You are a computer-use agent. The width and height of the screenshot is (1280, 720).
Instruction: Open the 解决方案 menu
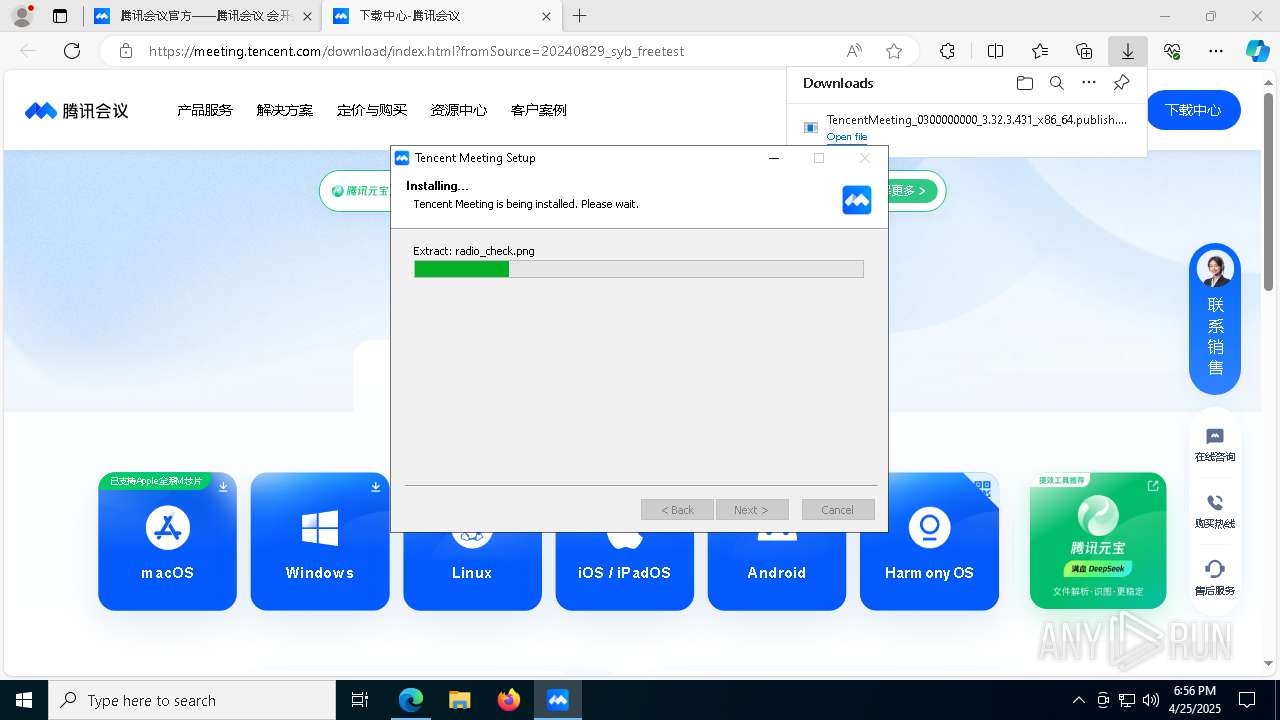tap(285, 110)
